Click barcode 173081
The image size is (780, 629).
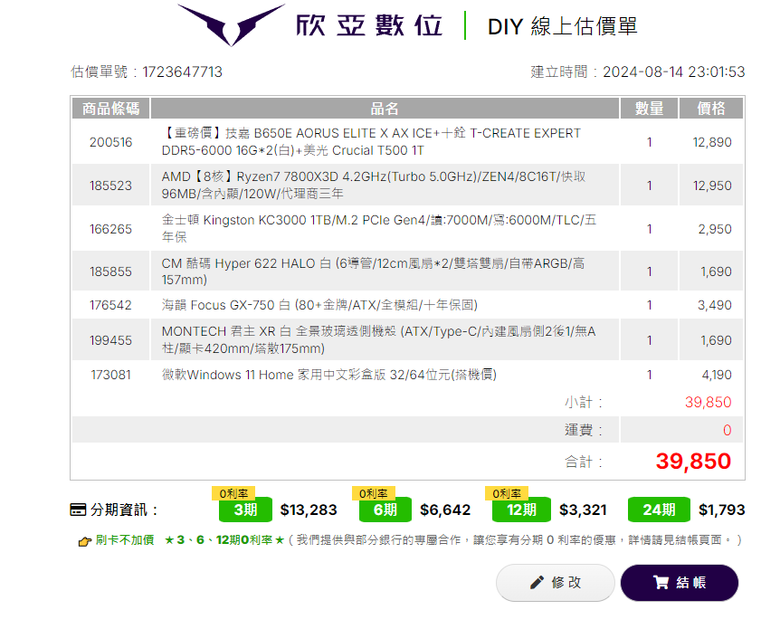pos(110,375)
